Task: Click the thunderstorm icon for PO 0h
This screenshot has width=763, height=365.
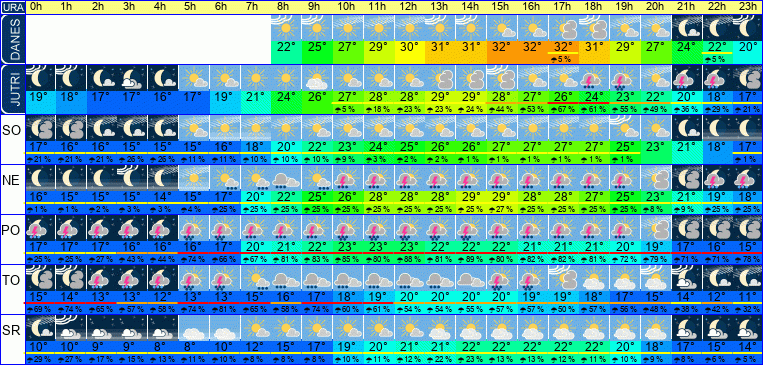Action: pos(39,228)
